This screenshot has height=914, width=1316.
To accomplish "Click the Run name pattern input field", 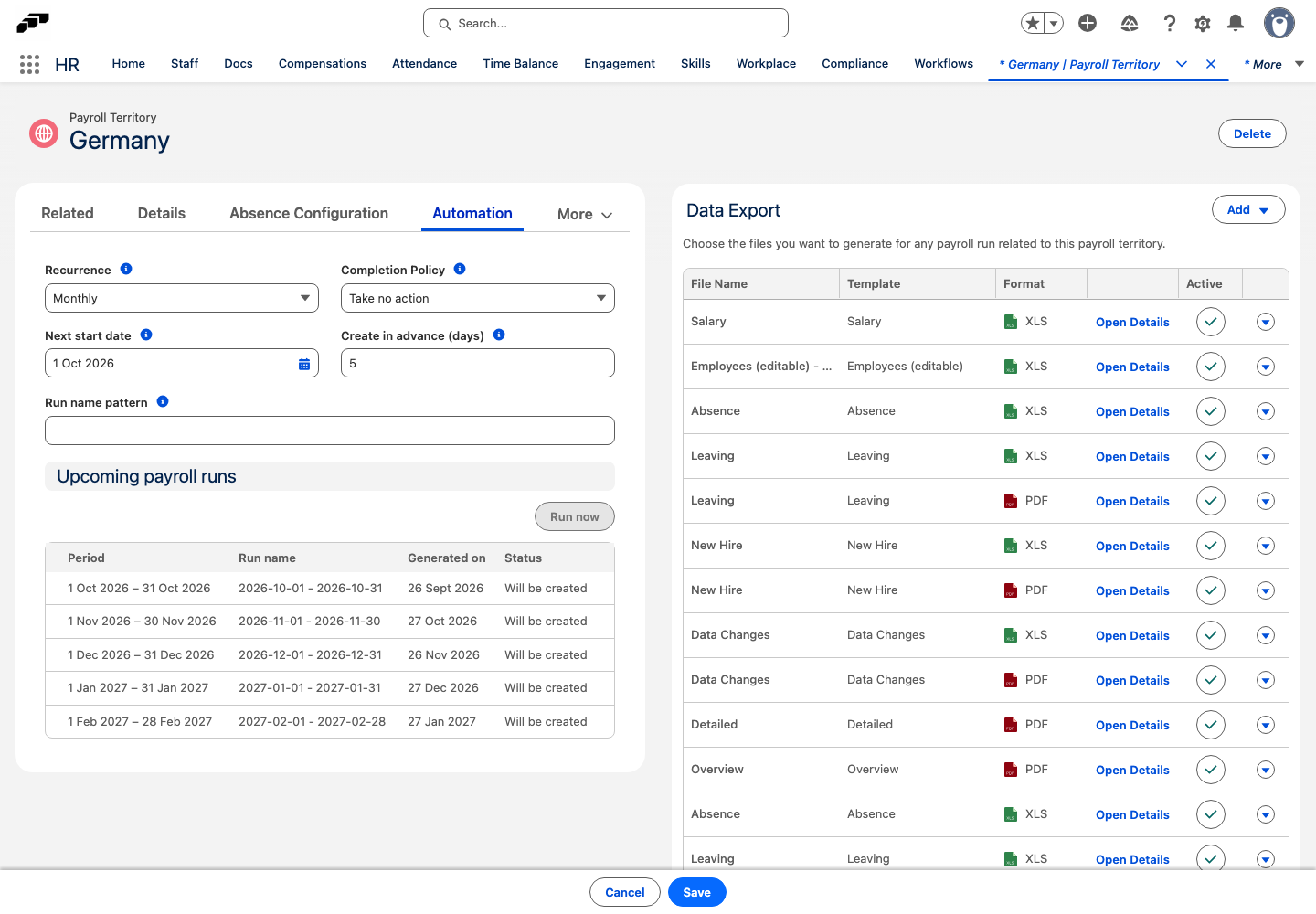I will pyautogui.click(x=330, y=430).
